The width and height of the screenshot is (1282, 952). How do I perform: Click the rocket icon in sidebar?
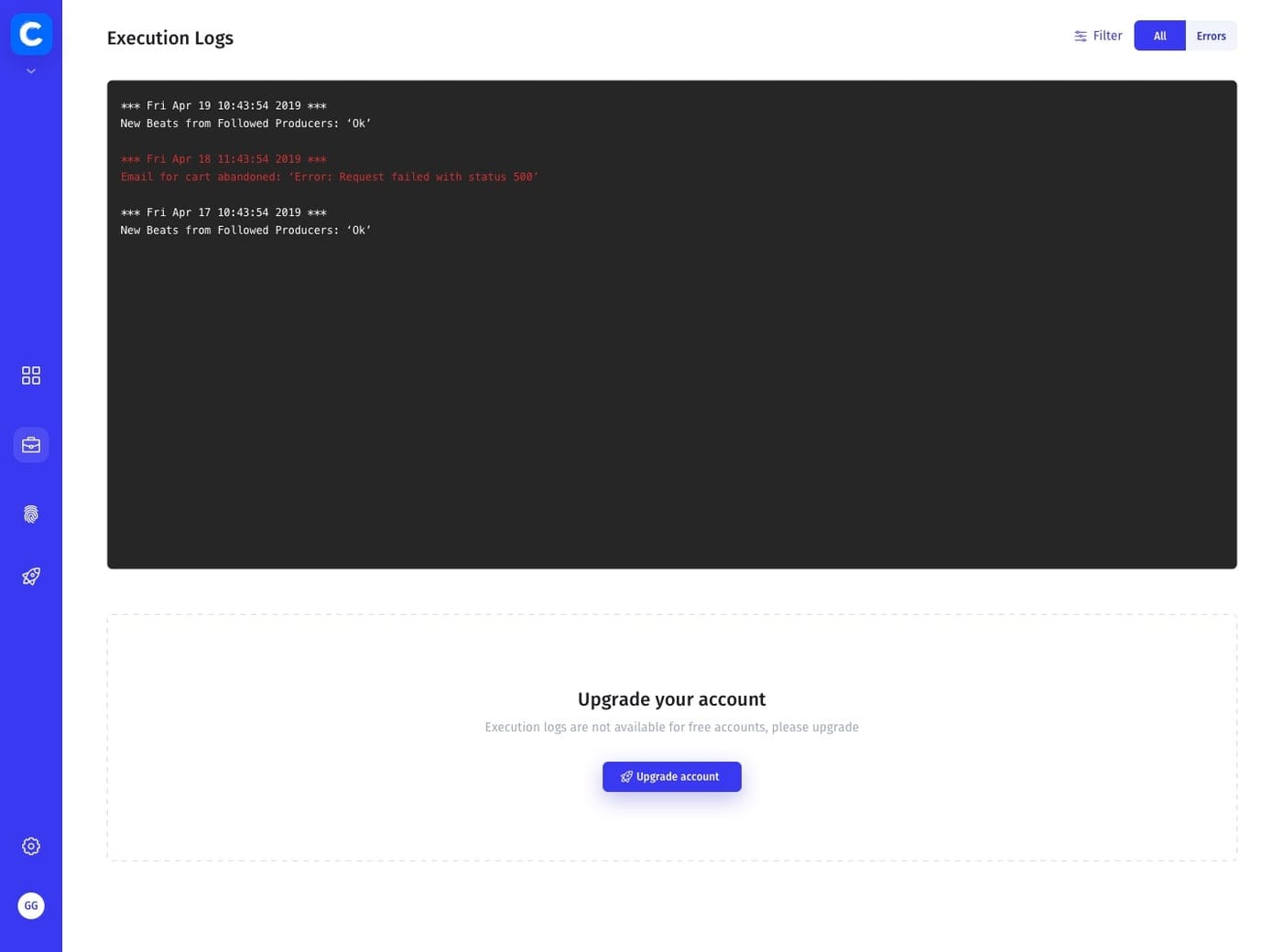click(x=31, y=576)
